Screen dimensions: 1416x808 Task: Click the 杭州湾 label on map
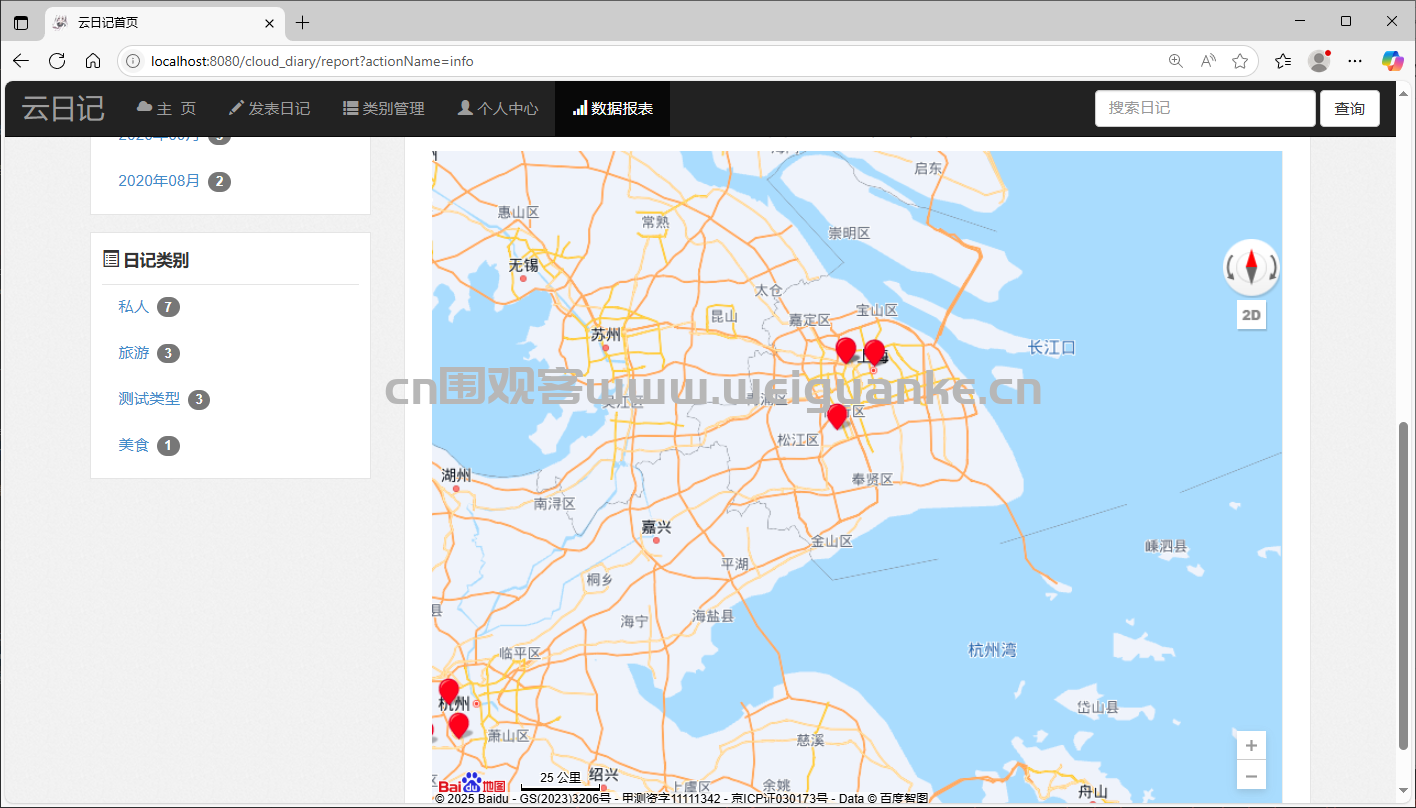click(992, 650)
